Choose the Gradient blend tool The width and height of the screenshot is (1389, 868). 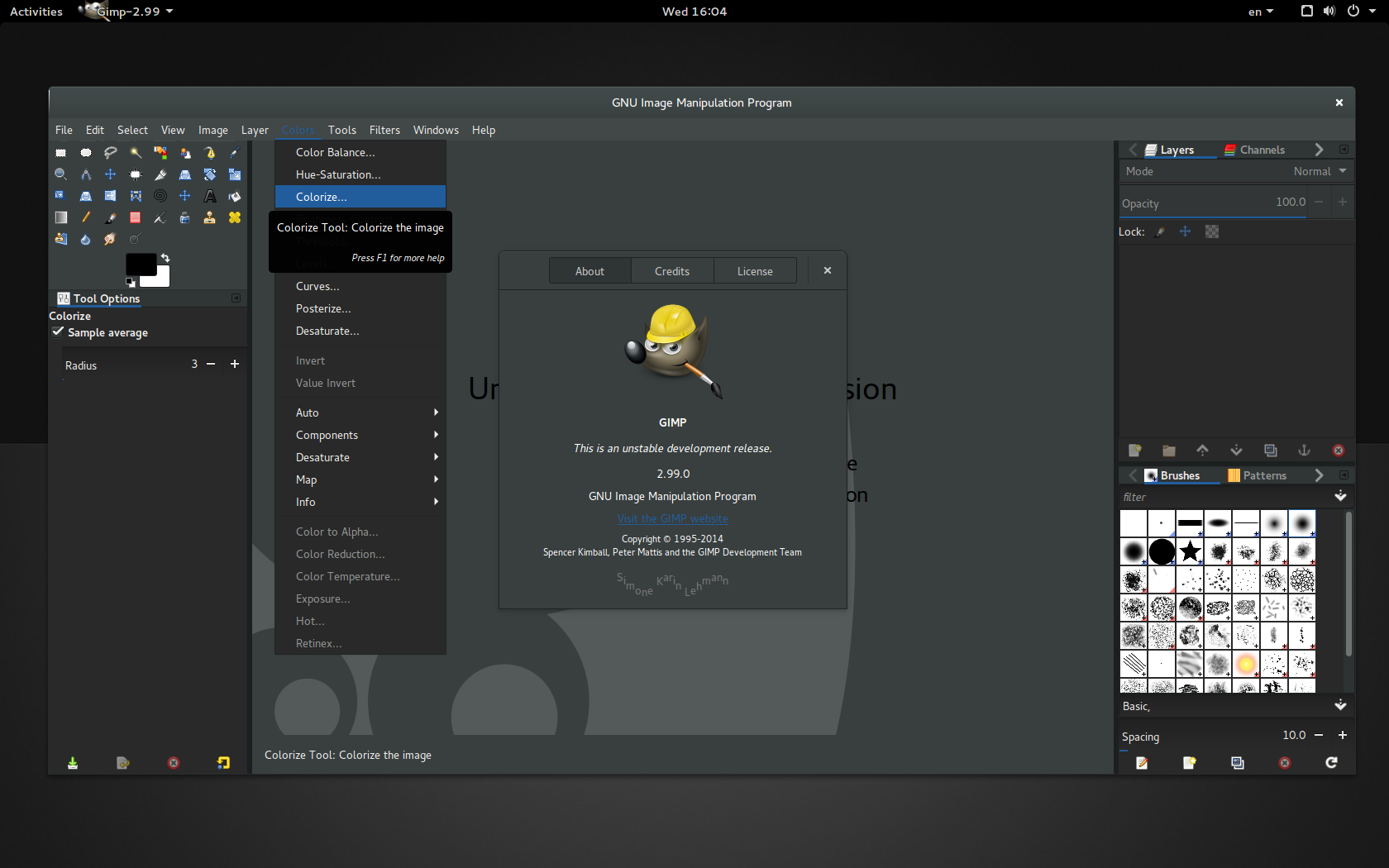click(x=60, y=217)
